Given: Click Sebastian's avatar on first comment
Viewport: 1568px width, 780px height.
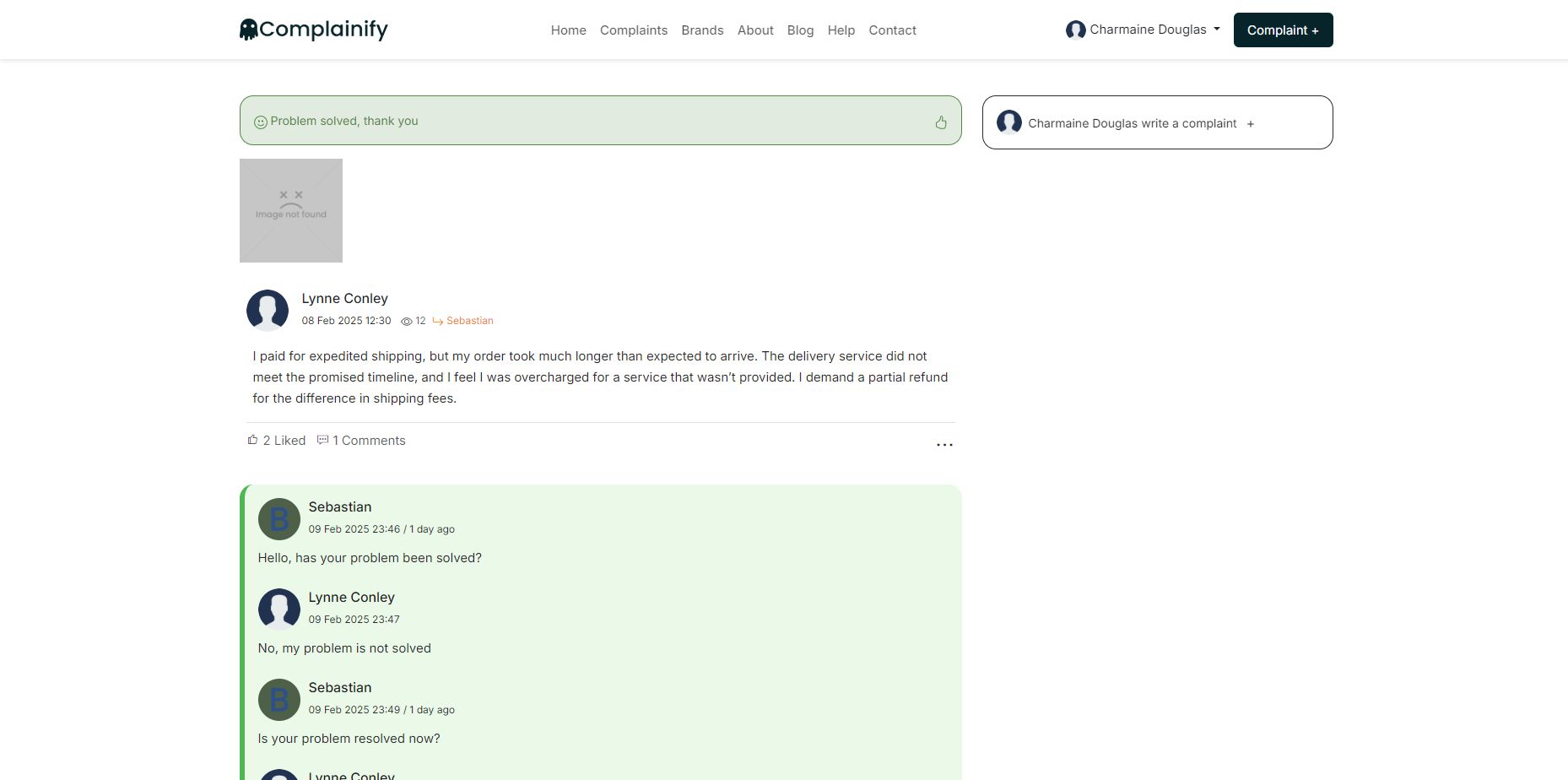Looking at the screenshot, I should click(279, 519).
